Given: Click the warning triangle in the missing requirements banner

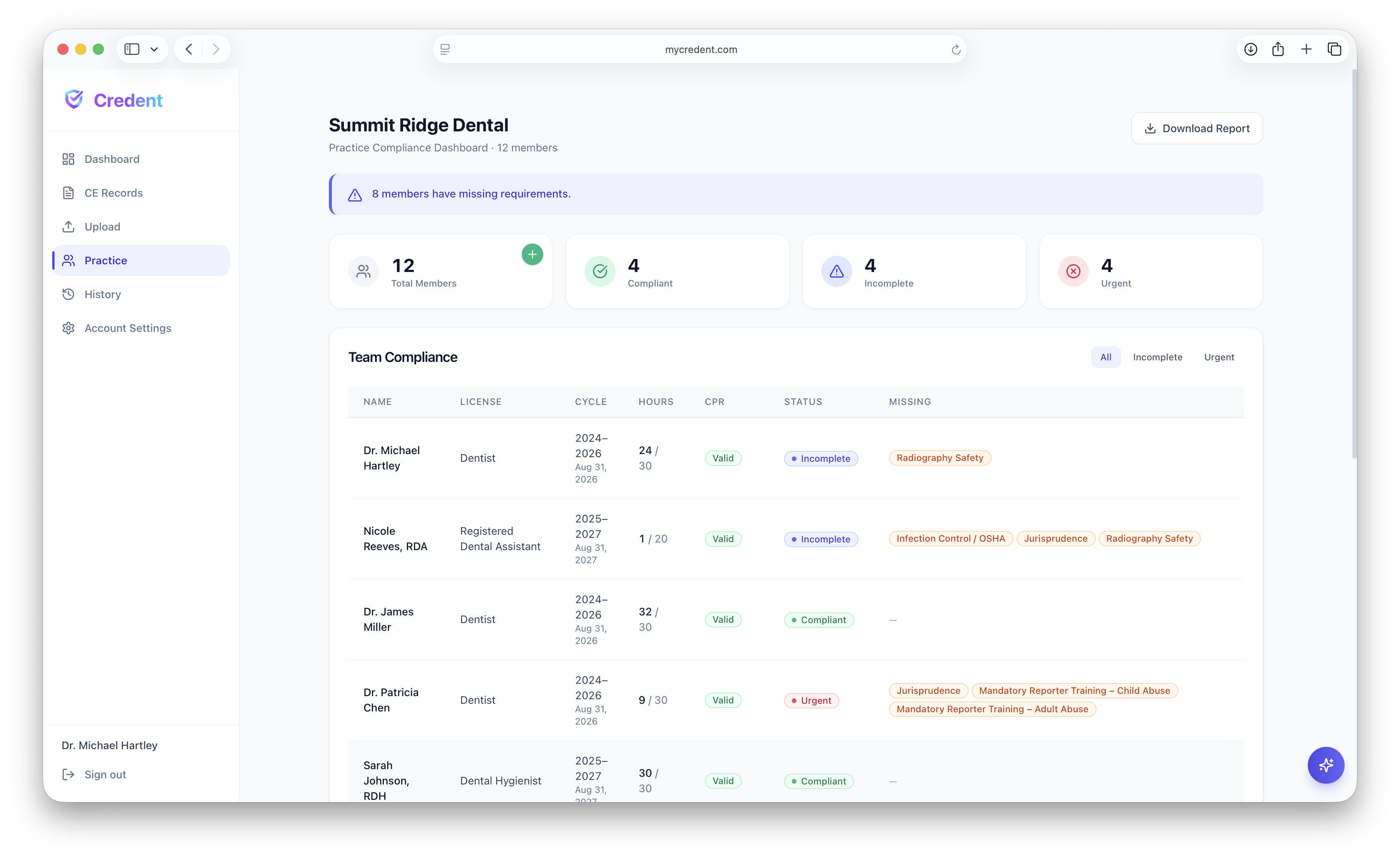Looking at the screenshot, I should 355,195.
